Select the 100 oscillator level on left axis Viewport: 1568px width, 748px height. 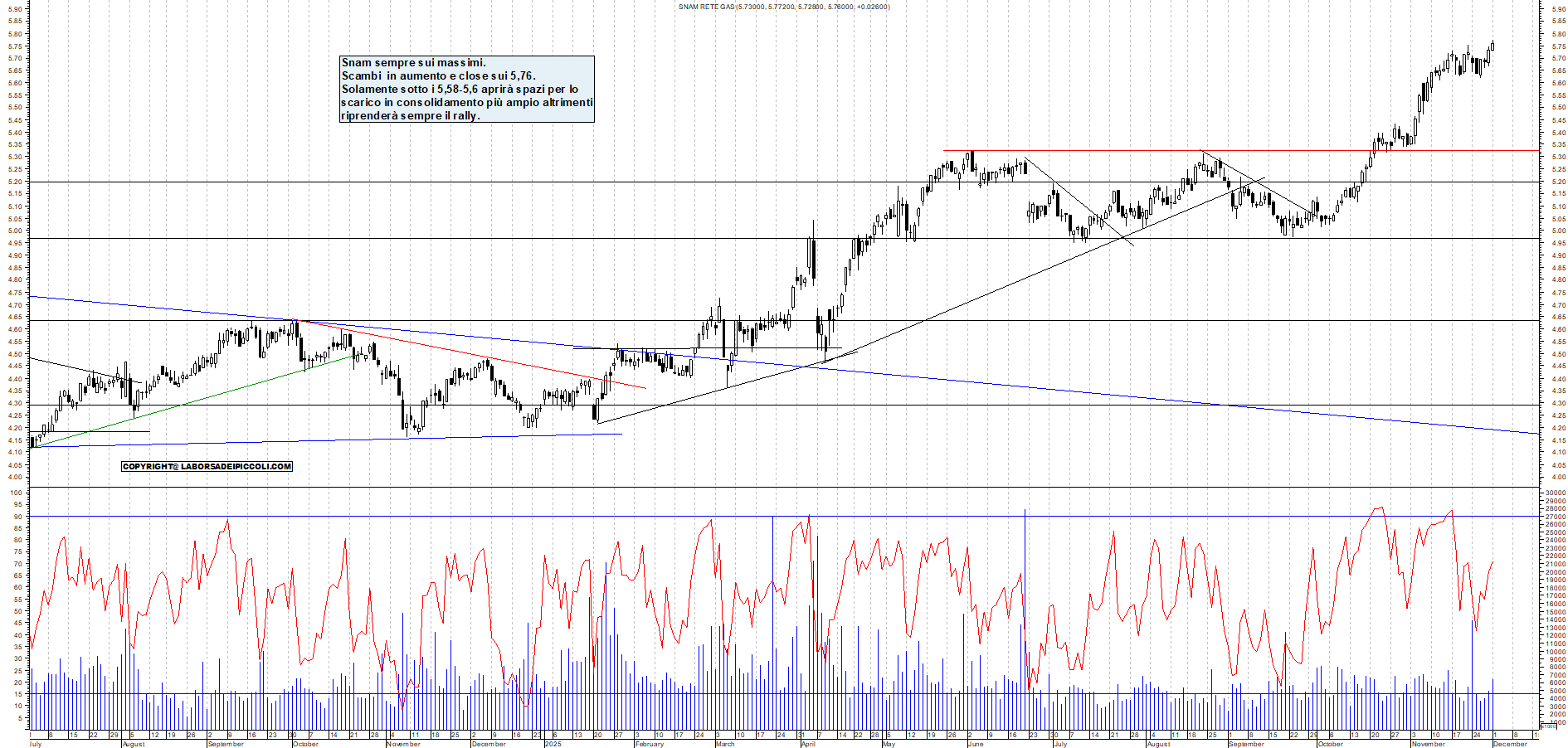pos(16,493)
